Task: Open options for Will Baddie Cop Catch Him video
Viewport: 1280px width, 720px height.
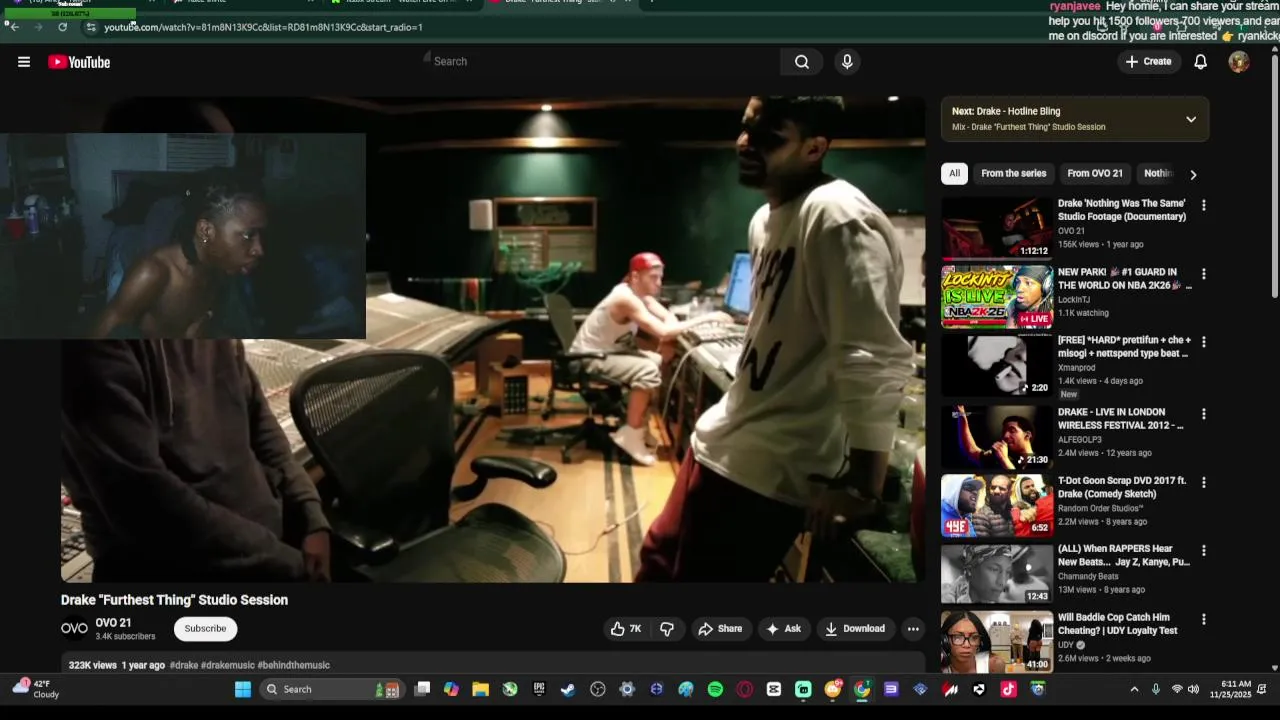Action: coord(1204,619)
